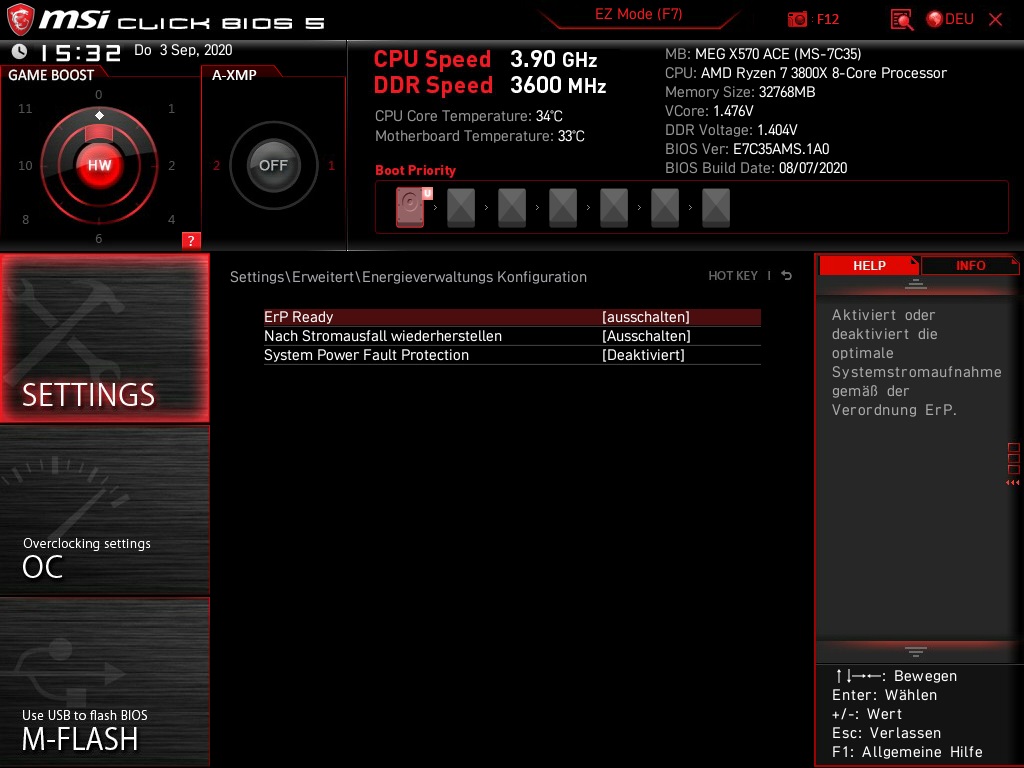
Task: Click the Boot Priority heading
Action: point(415,170)
